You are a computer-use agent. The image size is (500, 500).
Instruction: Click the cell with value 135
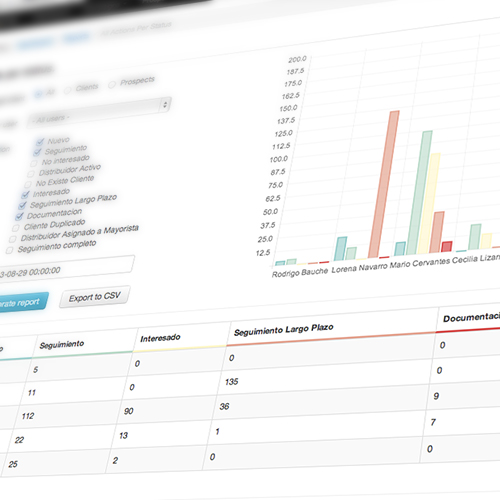231,382
